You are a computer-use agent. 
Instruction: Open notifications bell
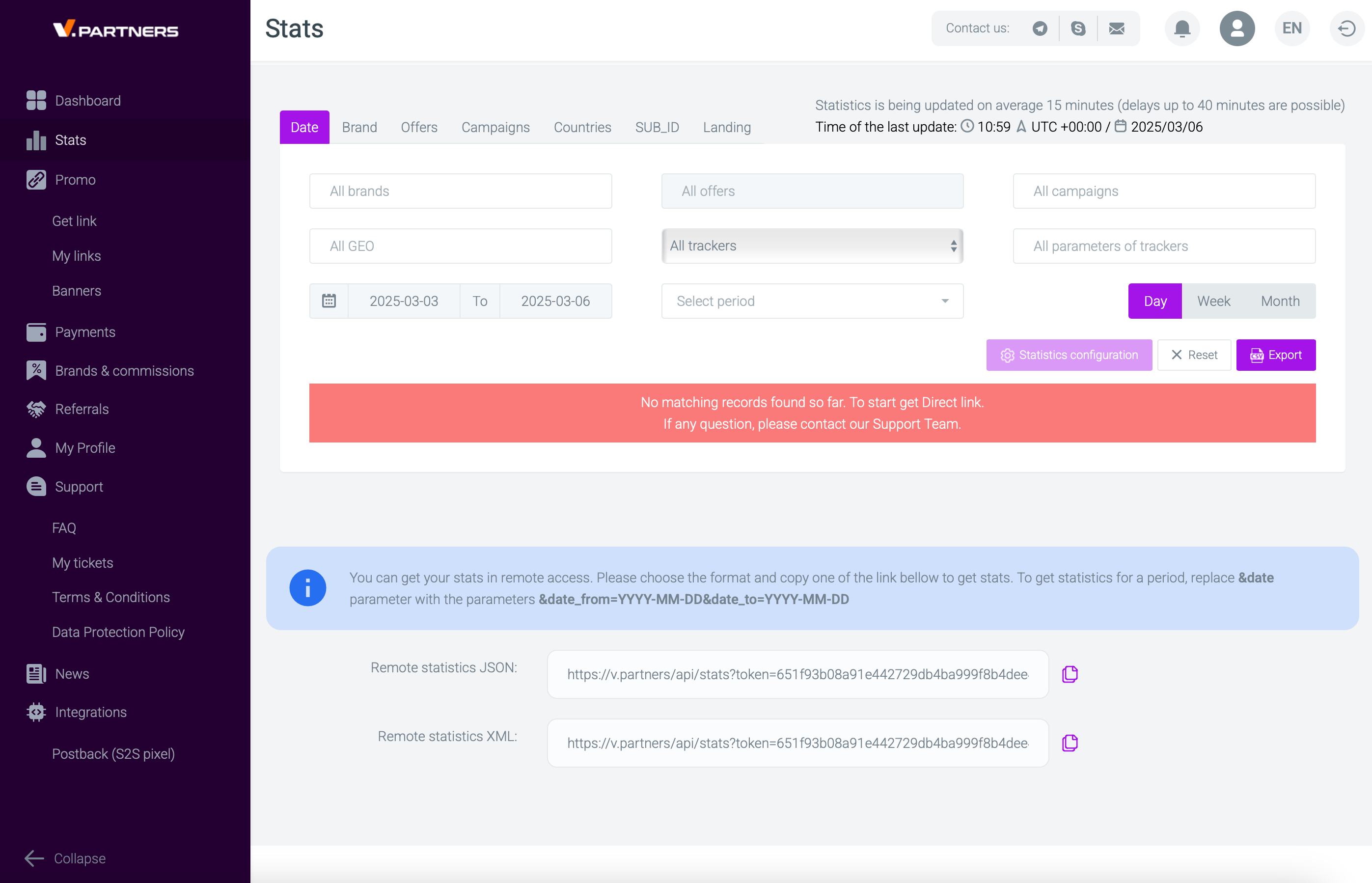pyautogui.click(x=1182, y=28)
